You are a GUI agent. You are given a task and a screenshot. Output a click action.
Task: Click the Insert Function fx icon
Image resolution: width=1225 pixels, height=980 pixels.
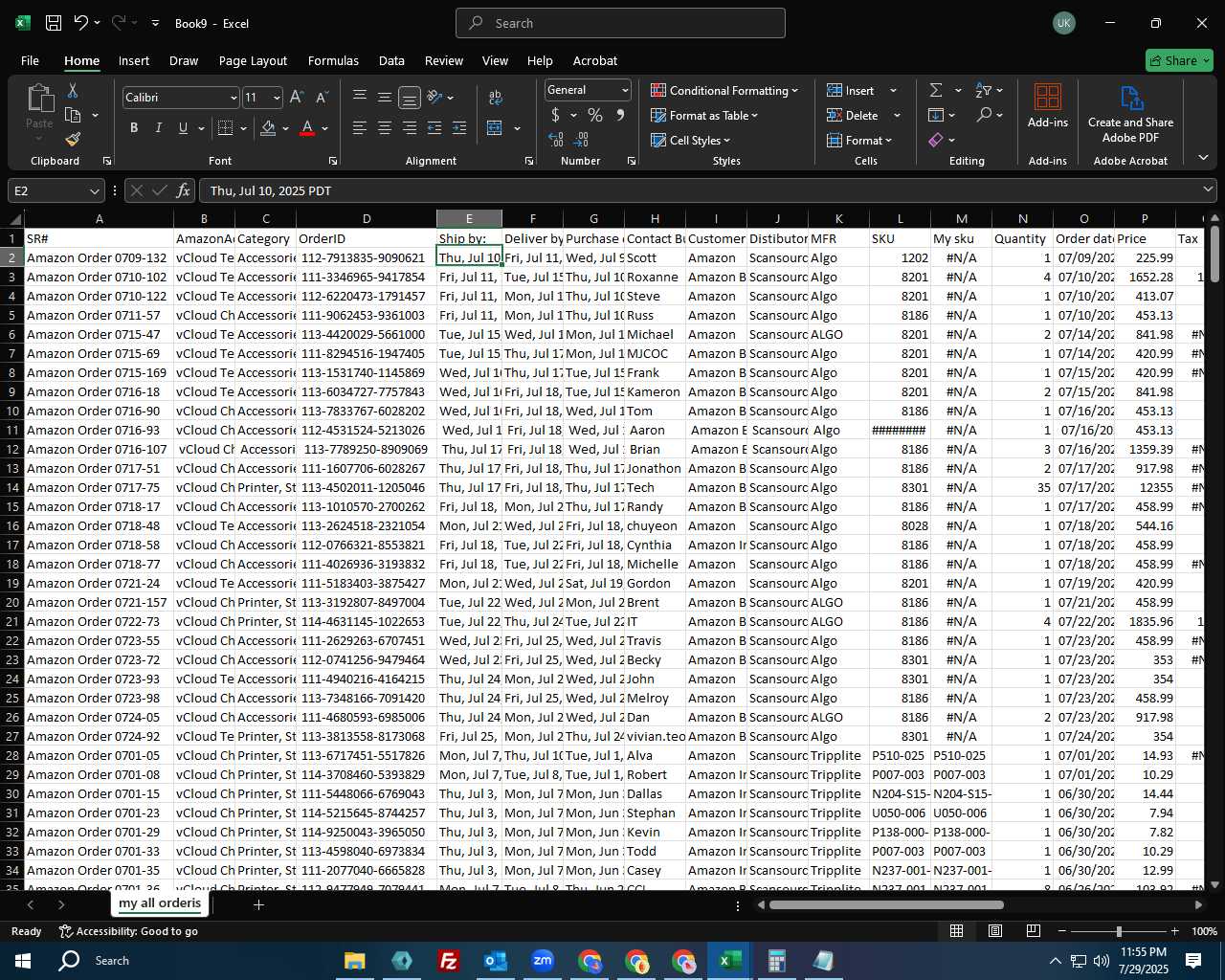pyautogui.click(x=184, y=190)
